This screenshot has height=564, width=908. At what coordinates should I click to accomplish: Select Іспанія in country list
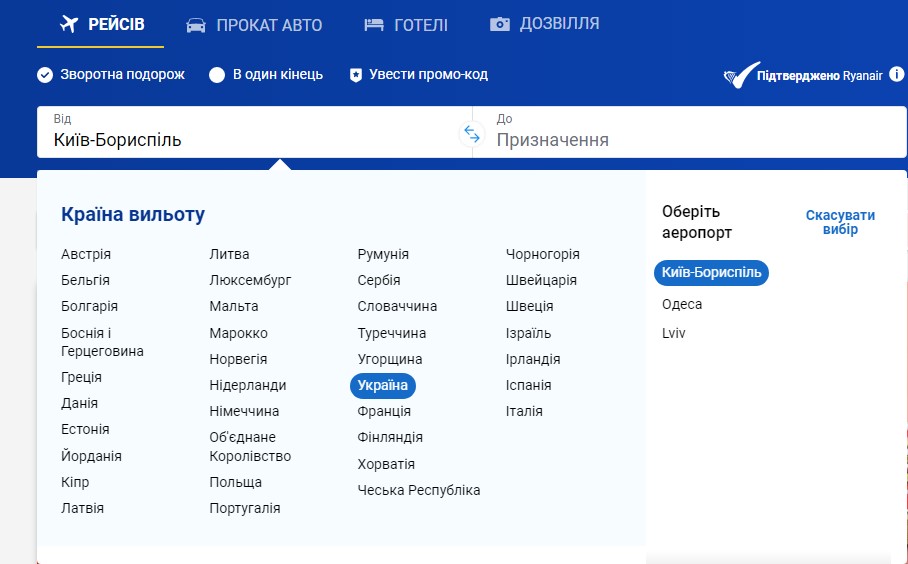point(528,386)
